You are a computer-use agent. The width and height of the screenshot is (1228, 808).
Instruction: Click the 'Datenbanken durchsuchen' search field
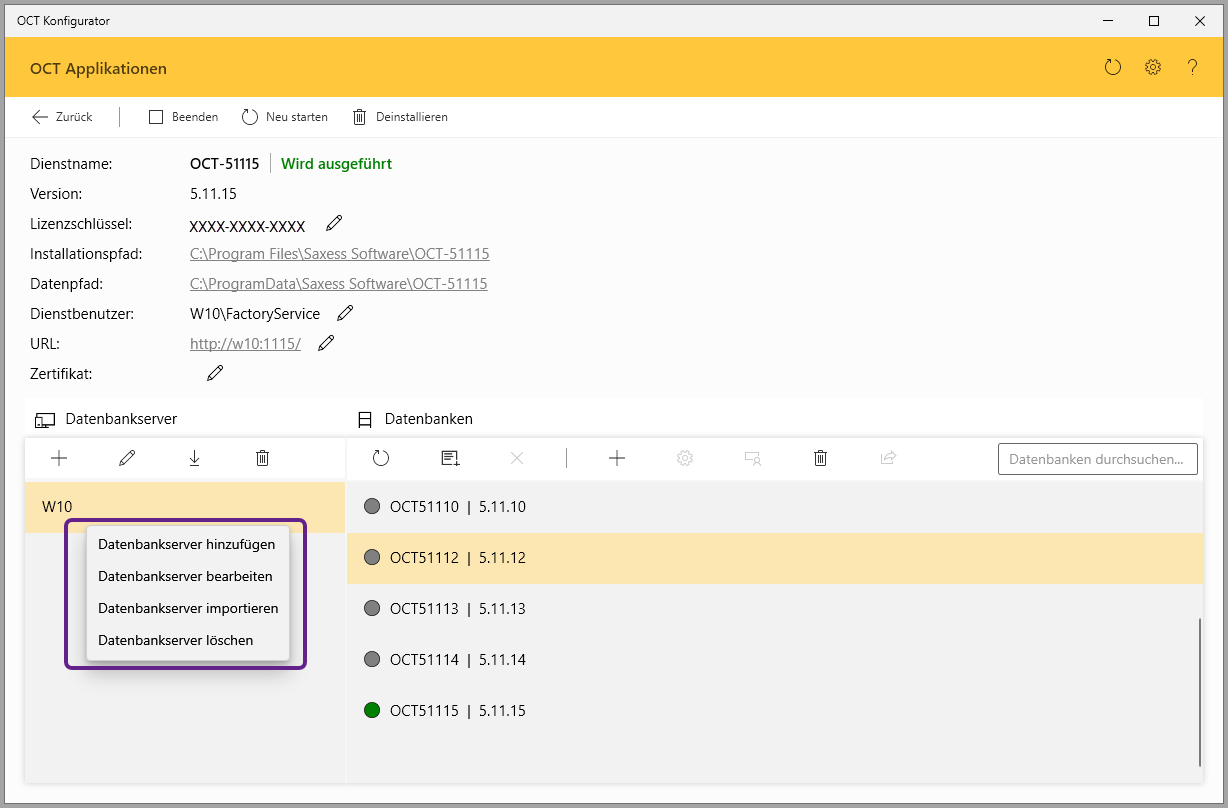pyautogui.click(x=1097, y=459)
